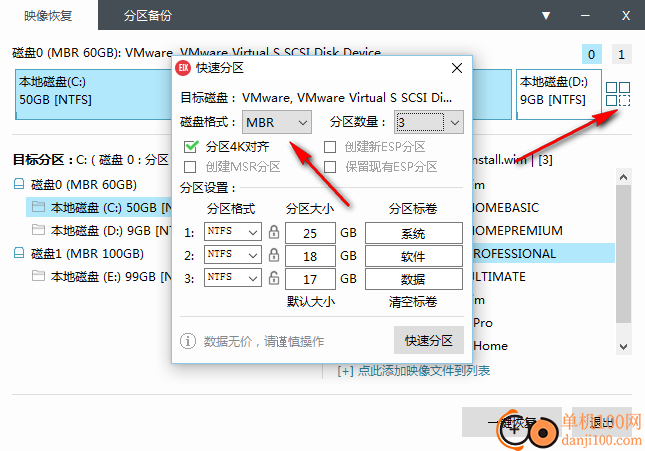Toggle lock icon for partition 2 size
The image size is (645, 451).
[274, 256]
